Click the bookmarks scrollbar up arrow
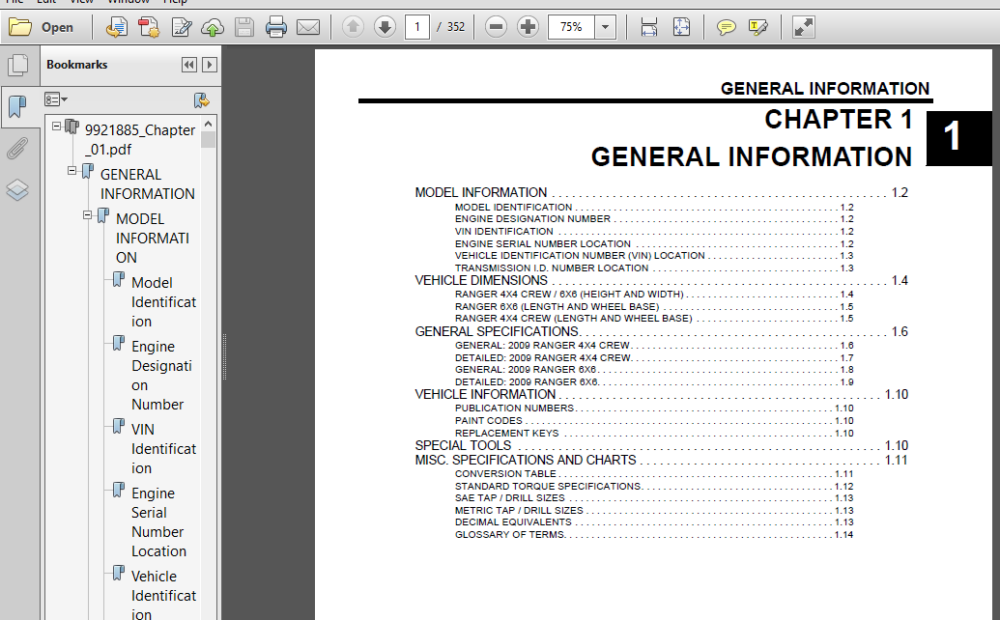Viewport: 1000px width, 620px height. click(208, 124)
